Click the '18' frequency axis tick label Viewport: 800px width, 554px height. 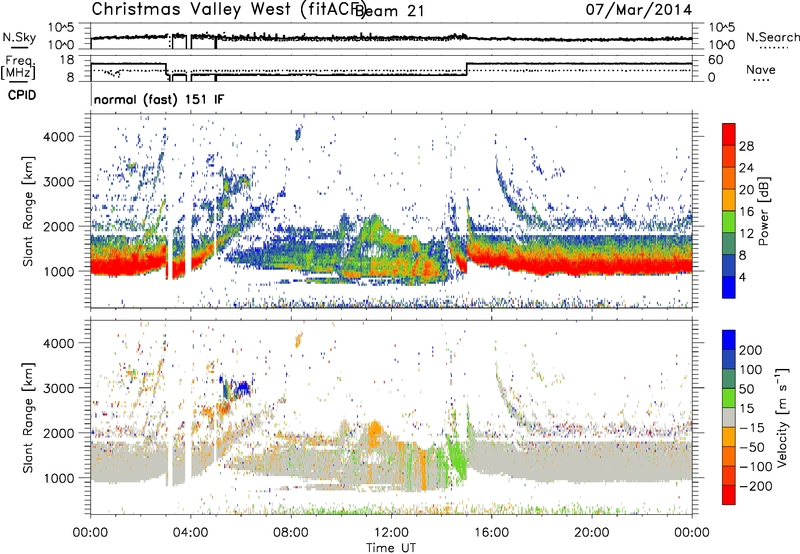(x=66, y=60)
